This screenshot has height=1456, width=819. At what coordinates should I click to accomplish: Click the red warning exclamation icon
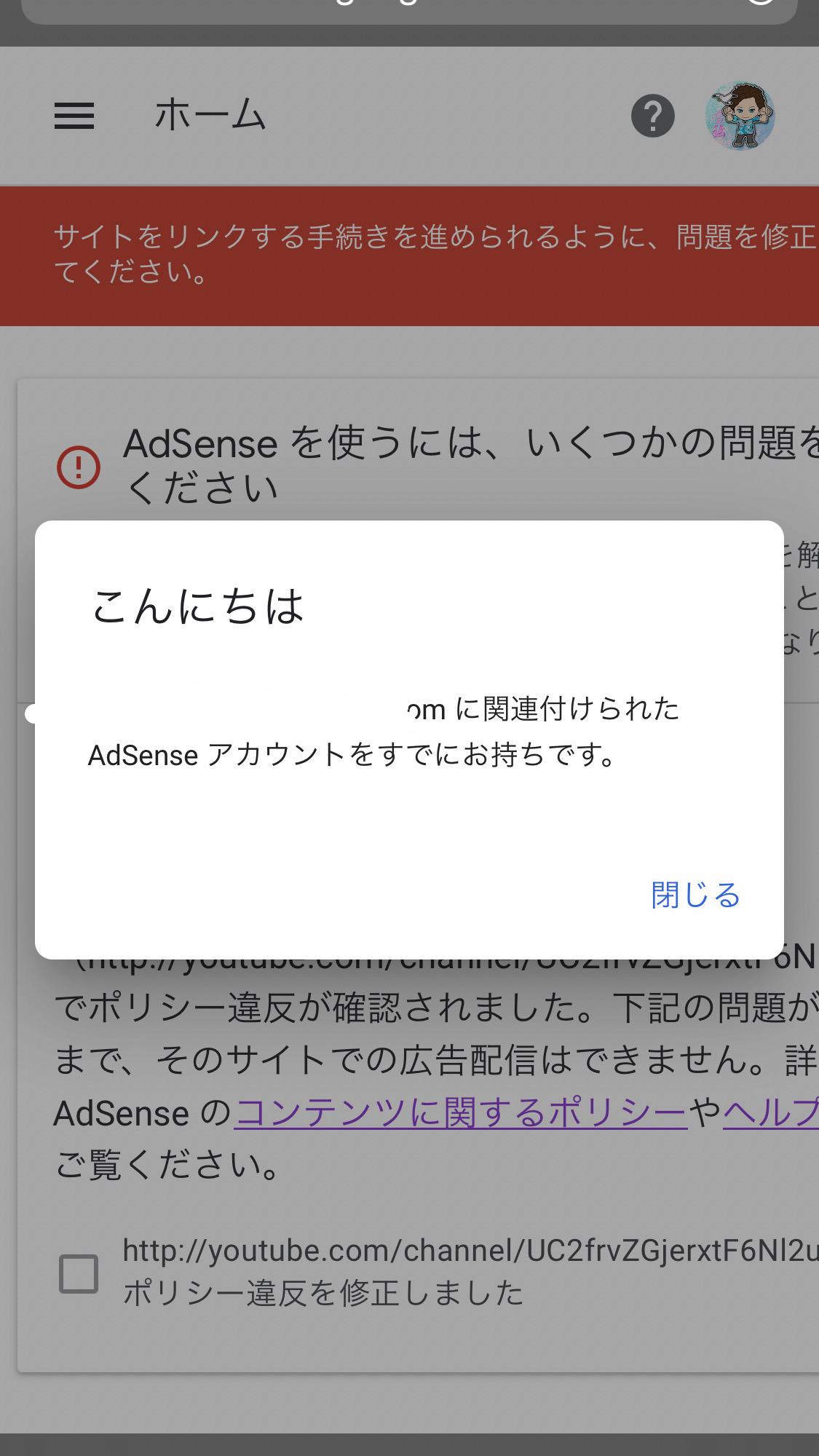[x=79, y=467]
